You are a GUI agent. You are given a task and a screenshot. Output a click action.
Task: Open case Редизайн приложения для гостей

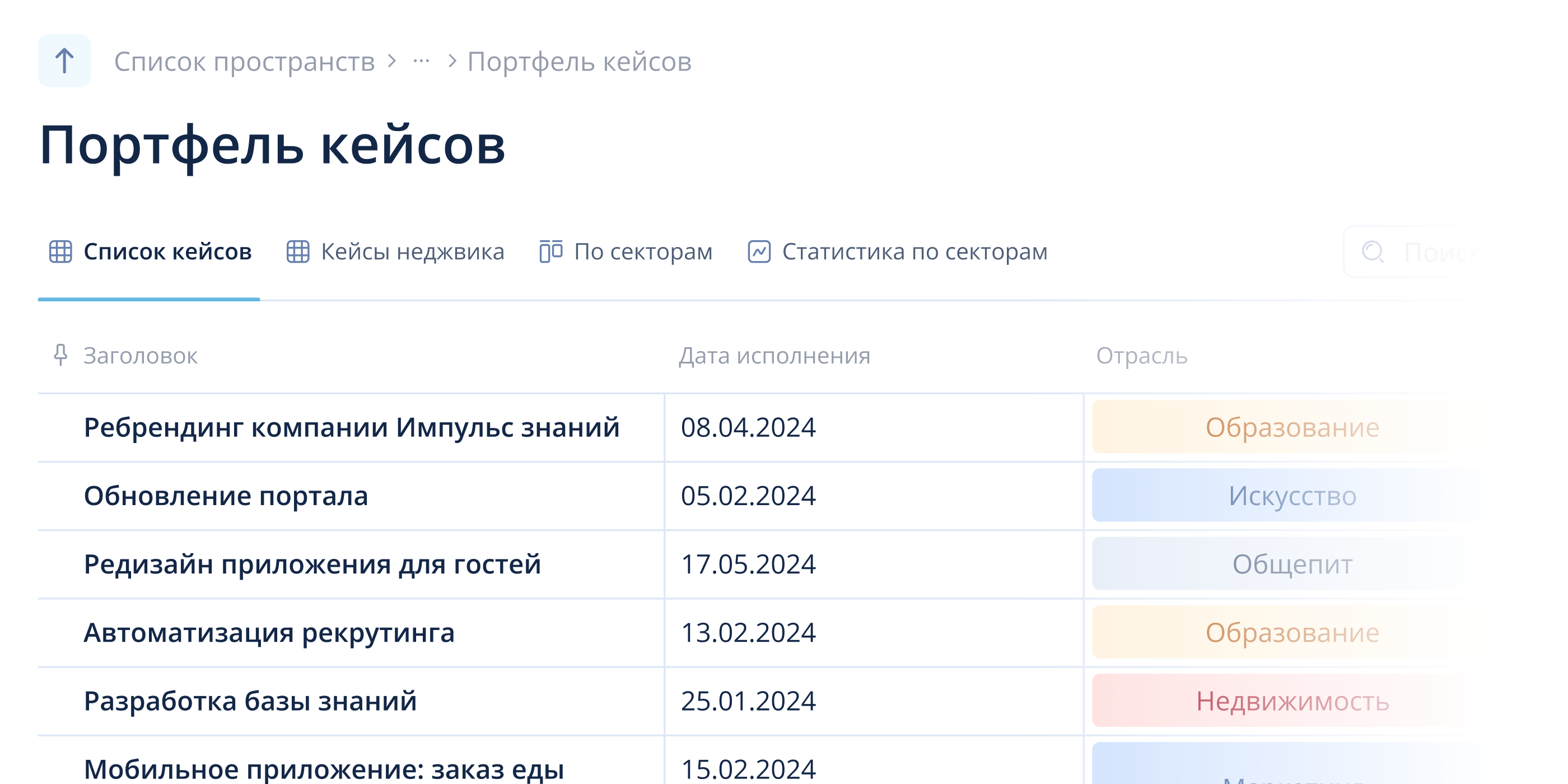[x=312, y=564]
